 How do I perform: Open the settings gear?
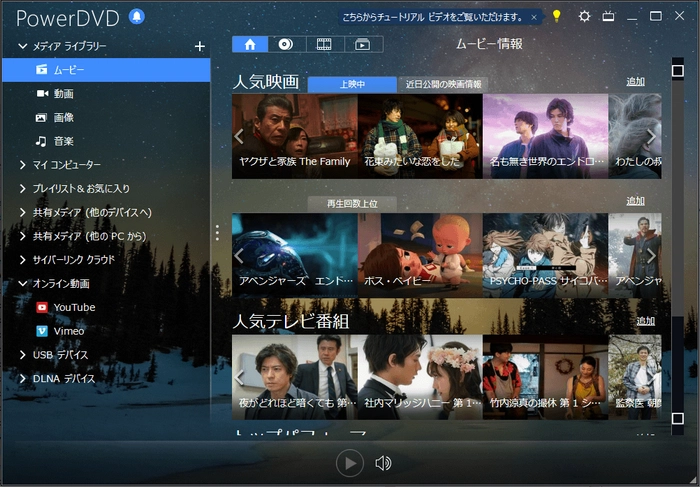click(584, 16)
